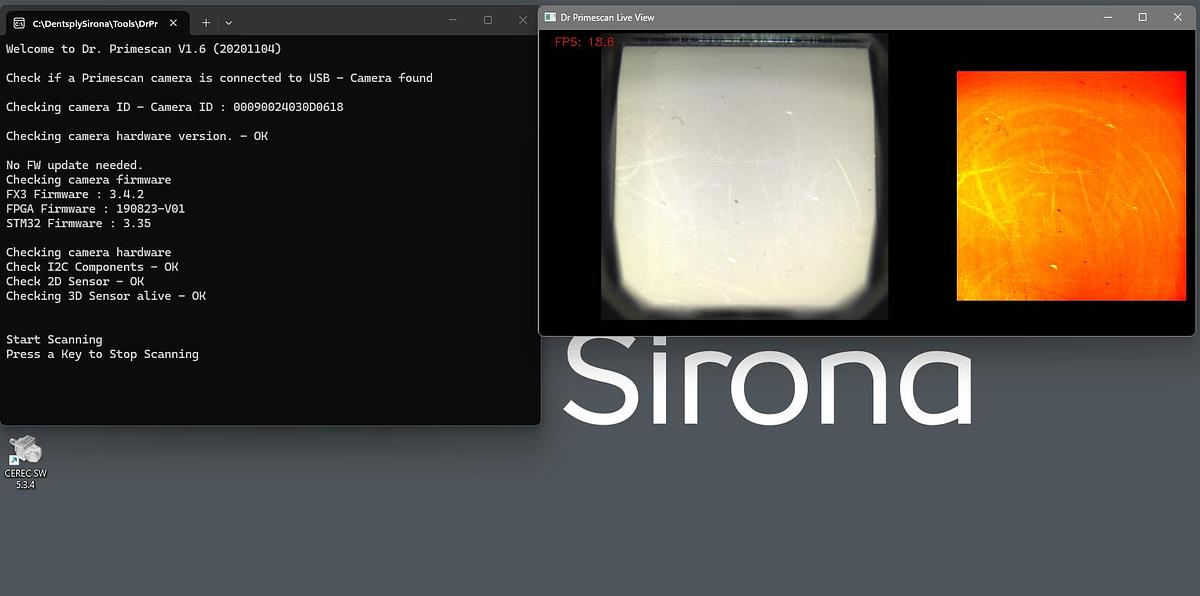Open the CEREC SW 5.3.4 desktop shortcut

point(25,462)
